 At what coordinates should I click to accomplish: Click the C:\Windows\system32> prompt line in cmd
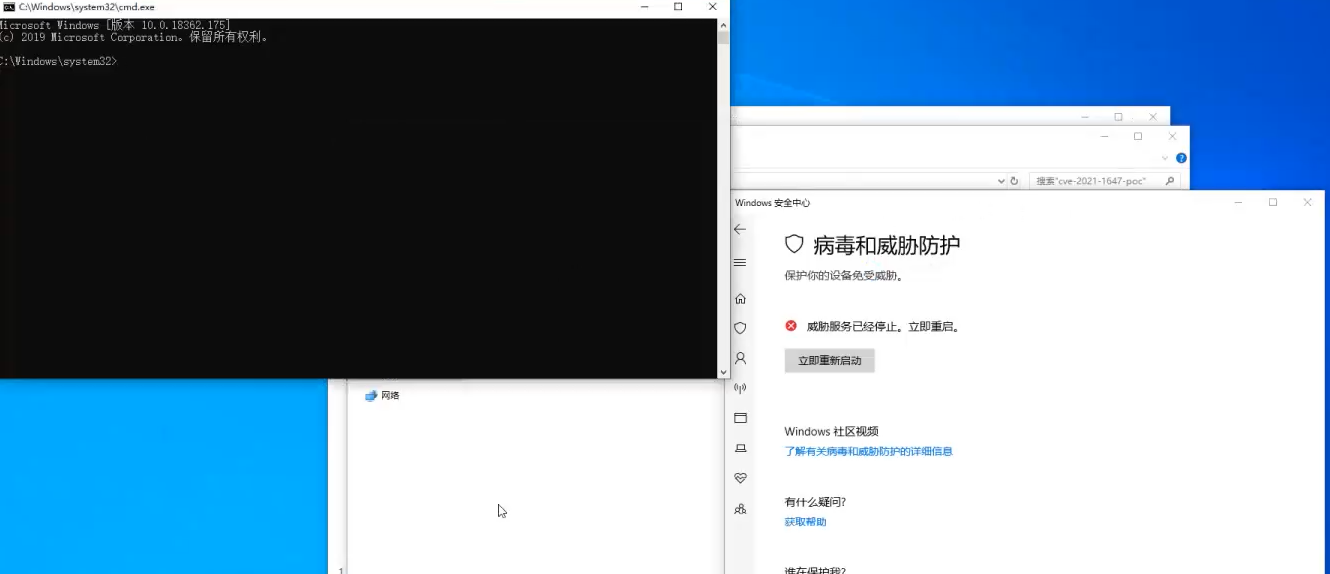(59, 61)
